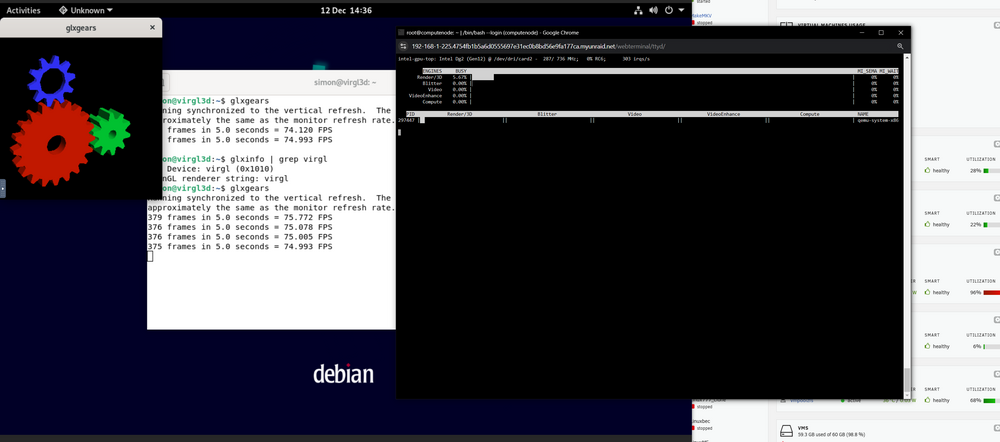
Task: Click the intel-gpu-top header line
Action: click(x=524, y=59)
